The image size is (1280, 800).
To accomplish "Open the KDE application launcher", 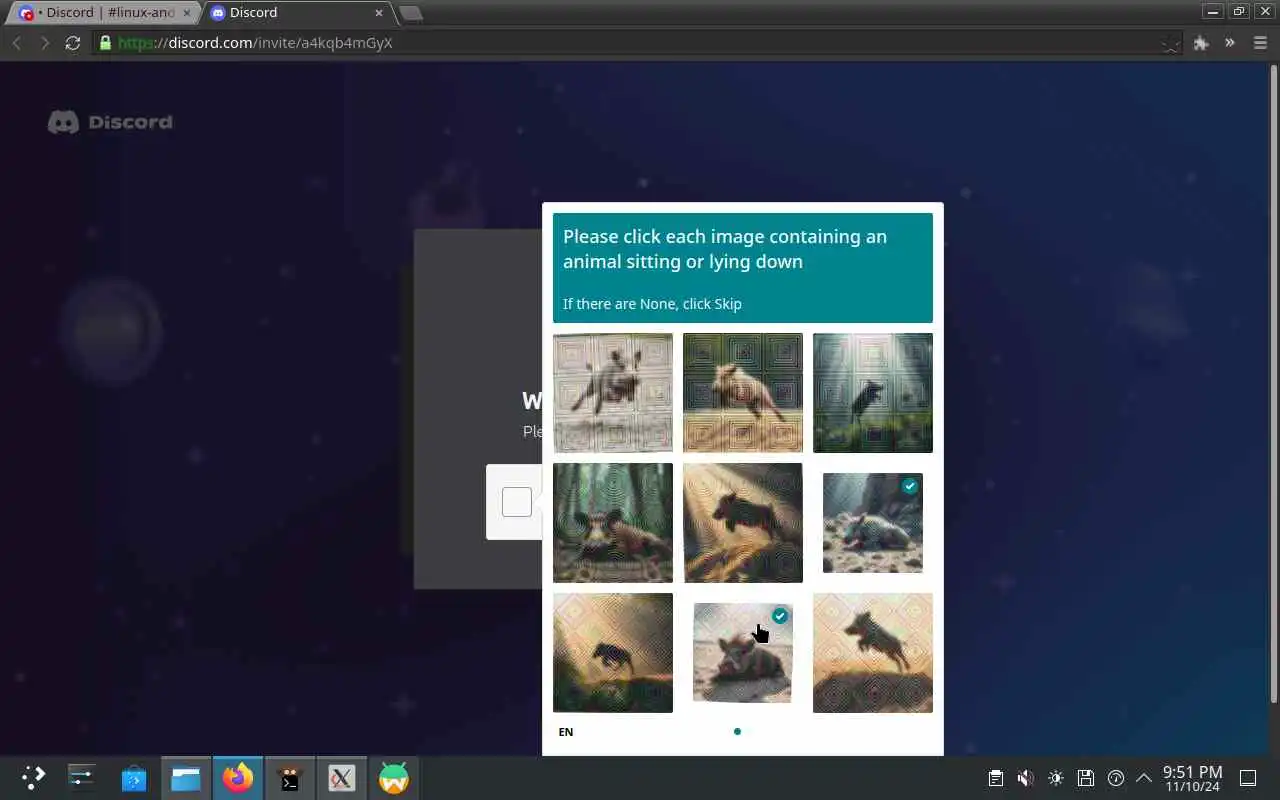I will pos(33,778).
